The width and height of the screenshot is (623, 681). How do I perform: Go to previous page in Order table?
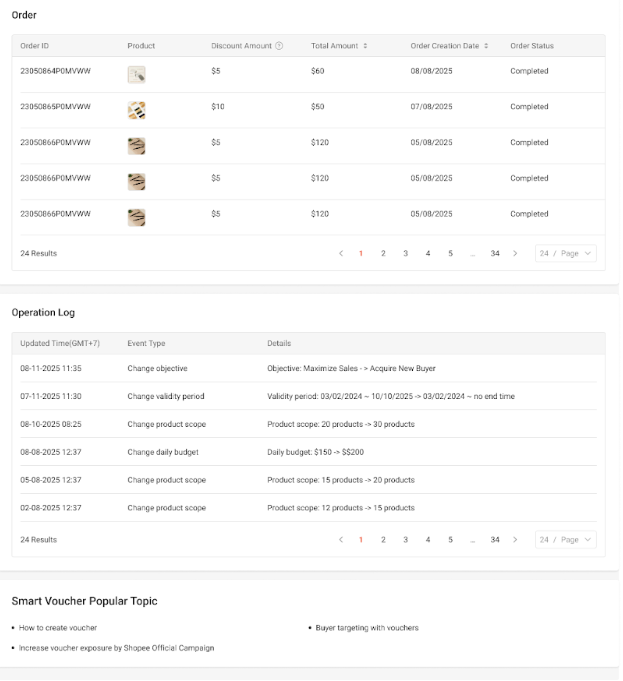point(341,253)
